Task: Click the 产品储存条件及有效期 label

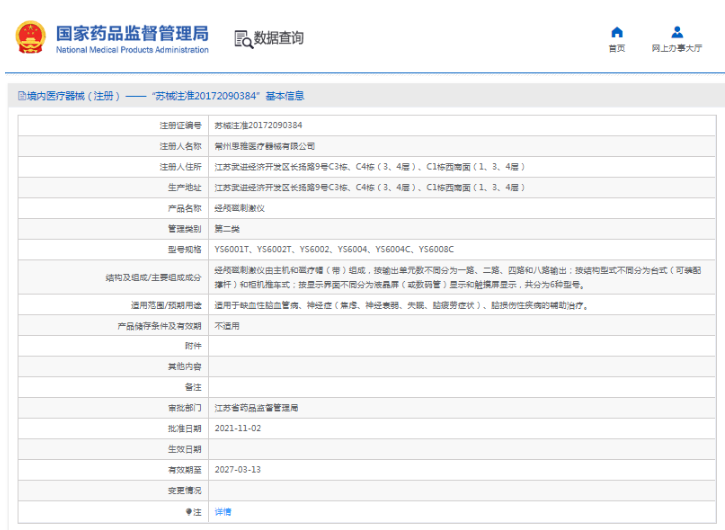Action: pyautogui.click(x=160, y=326)
